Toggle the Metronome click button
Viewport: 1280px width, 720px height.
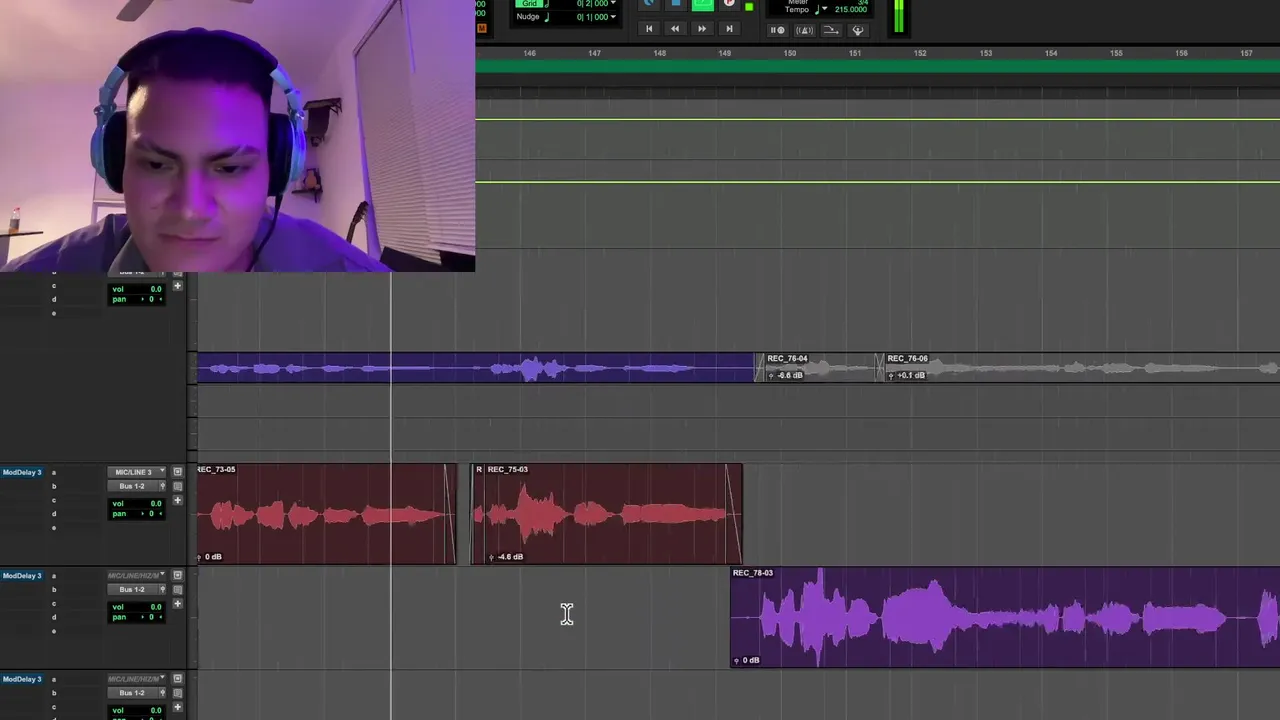click(x=804, y=30)
